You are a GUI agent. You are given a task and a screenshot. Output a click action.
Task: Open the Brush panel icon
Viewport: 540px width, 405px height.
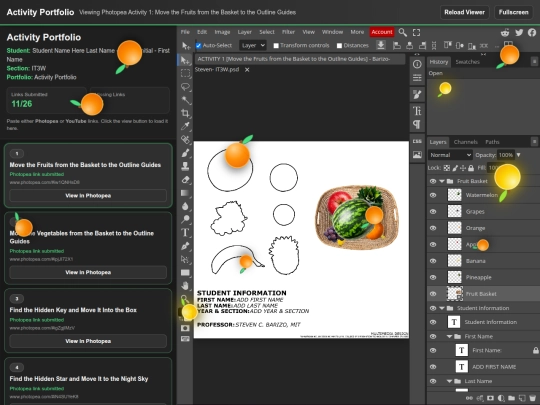417,94
